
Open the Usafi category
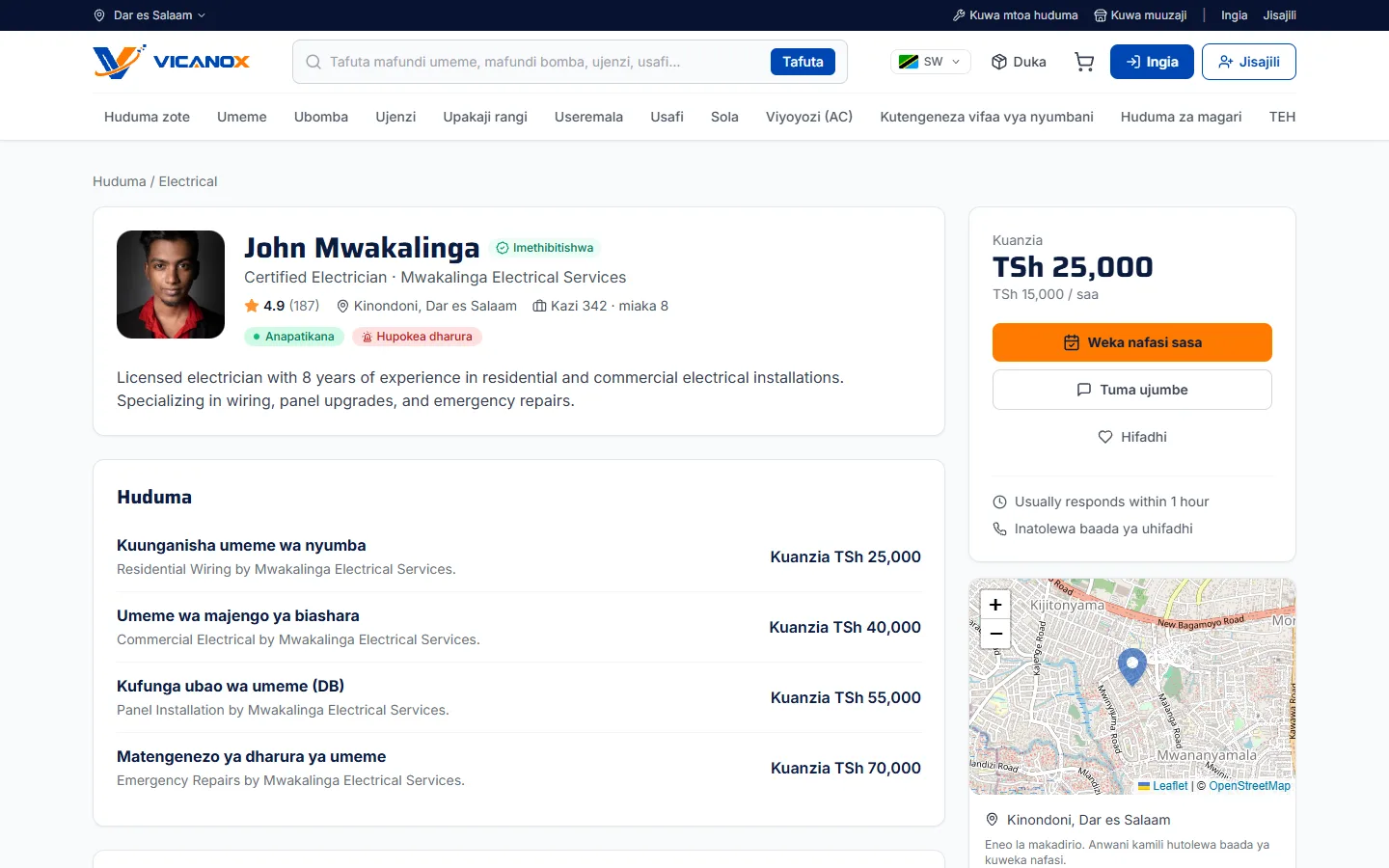[x=667, y=117]
